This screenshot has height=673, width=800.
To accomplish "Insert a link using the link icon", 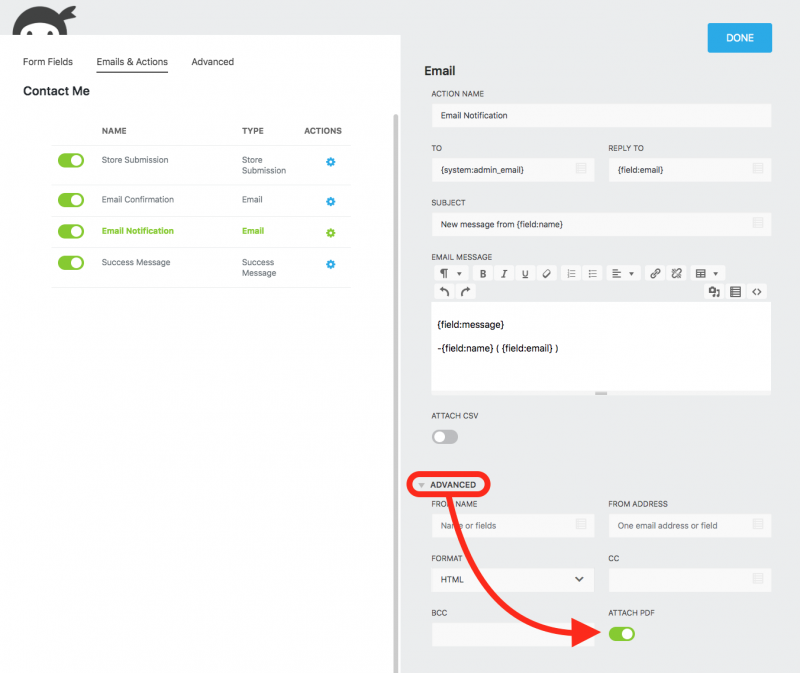I will click(x=655, y=274).
